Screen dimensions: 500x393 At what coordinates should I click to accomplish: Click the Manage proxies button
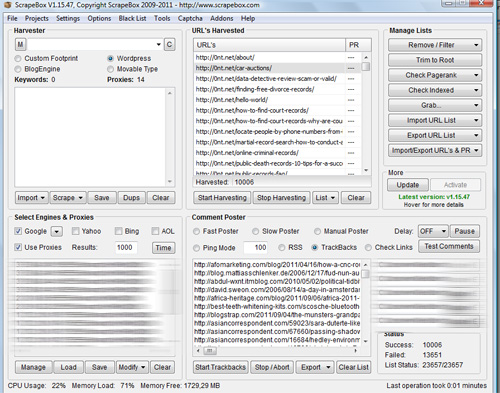33,367
